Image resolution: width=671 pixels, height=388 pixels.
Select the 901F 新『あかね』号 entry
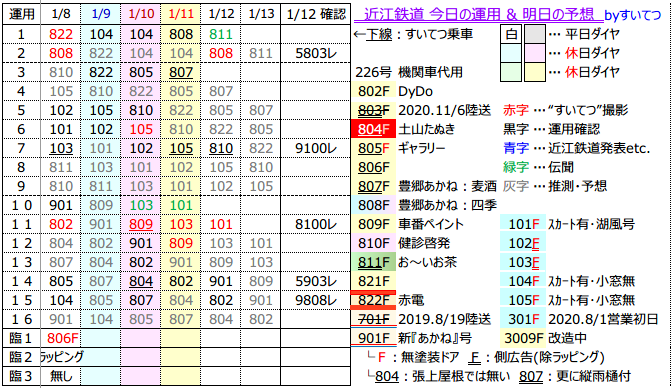pos(412,338)
